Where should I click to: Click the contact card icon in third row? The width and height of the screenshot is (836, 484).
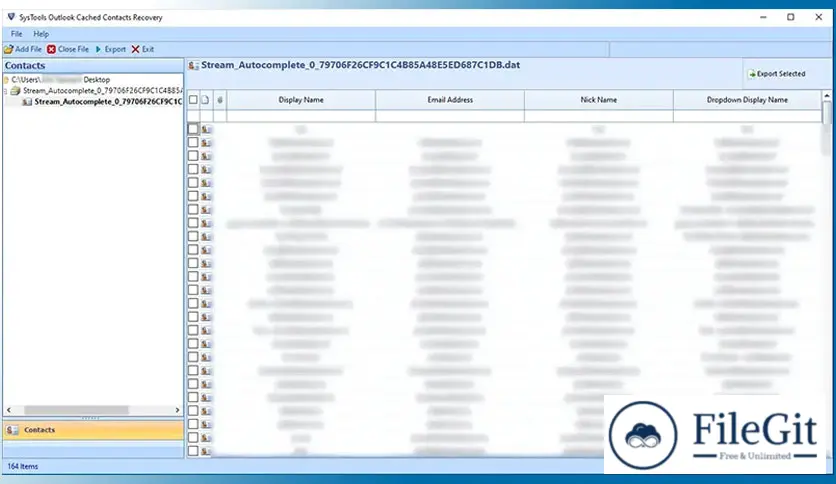click(x=206, y=156)
